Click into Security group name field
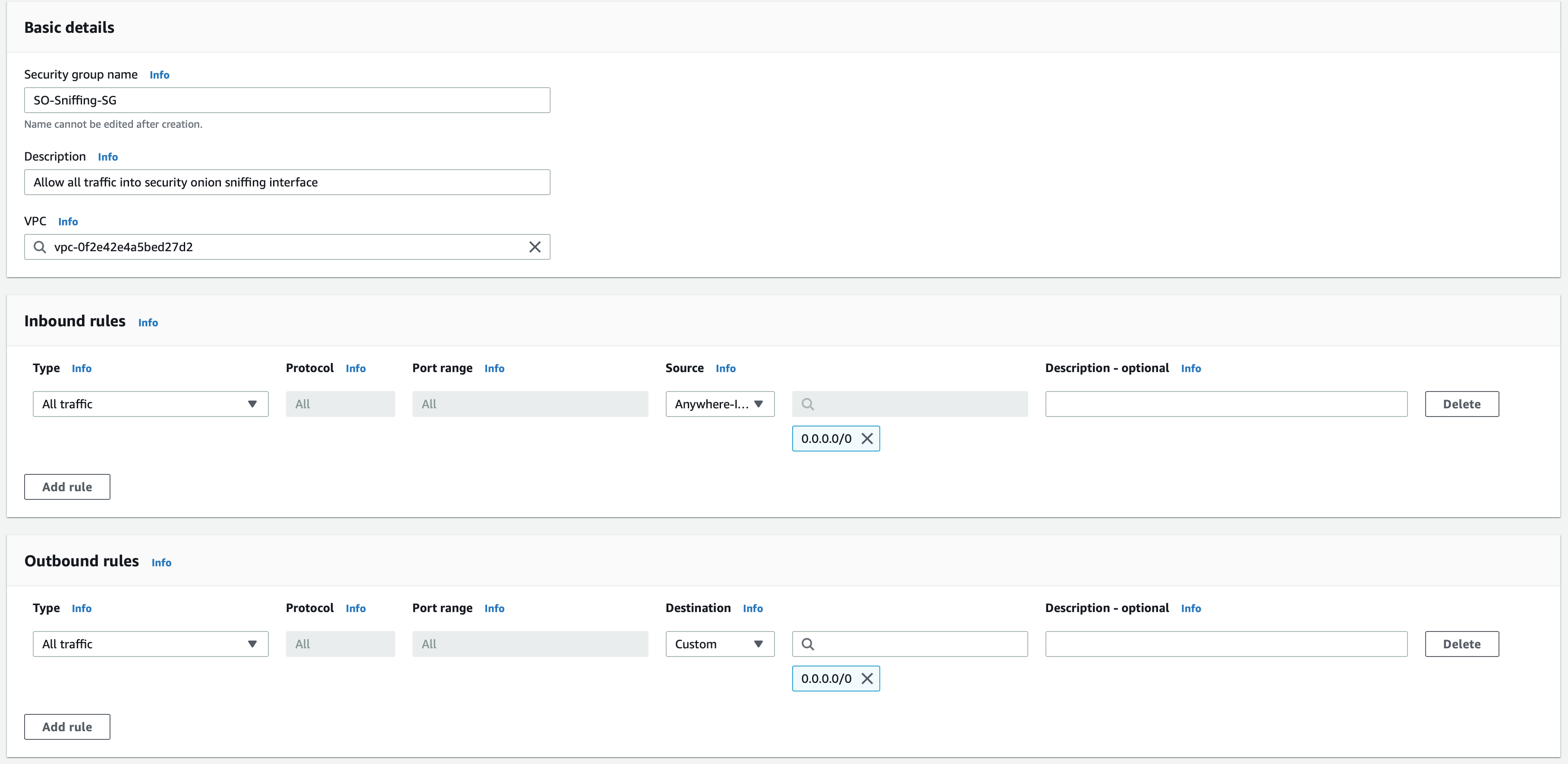1568x764 pixels. click(287, 101)
